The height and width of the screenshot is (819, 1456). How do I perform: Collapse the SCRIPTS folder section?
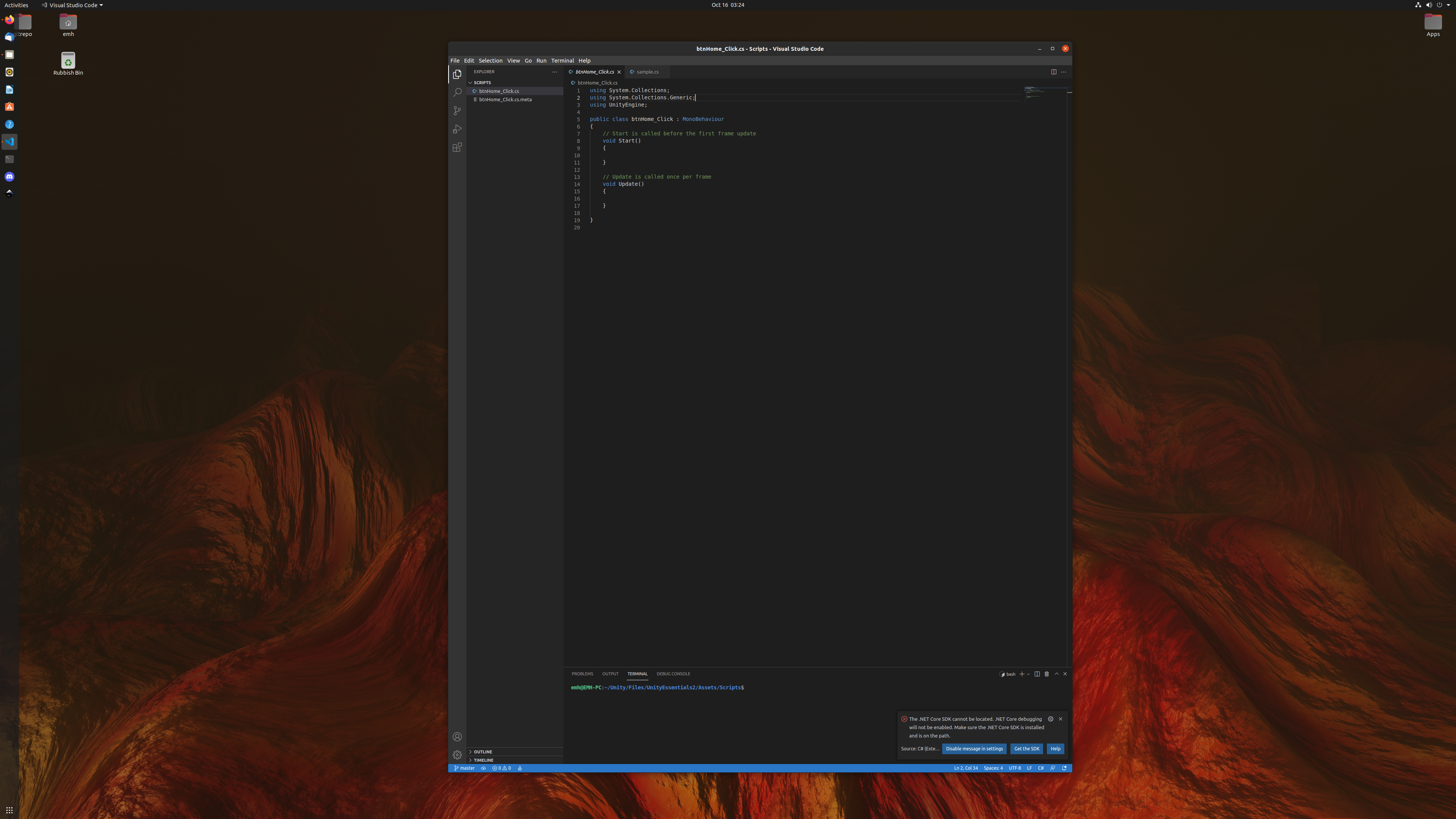(515, 83)
